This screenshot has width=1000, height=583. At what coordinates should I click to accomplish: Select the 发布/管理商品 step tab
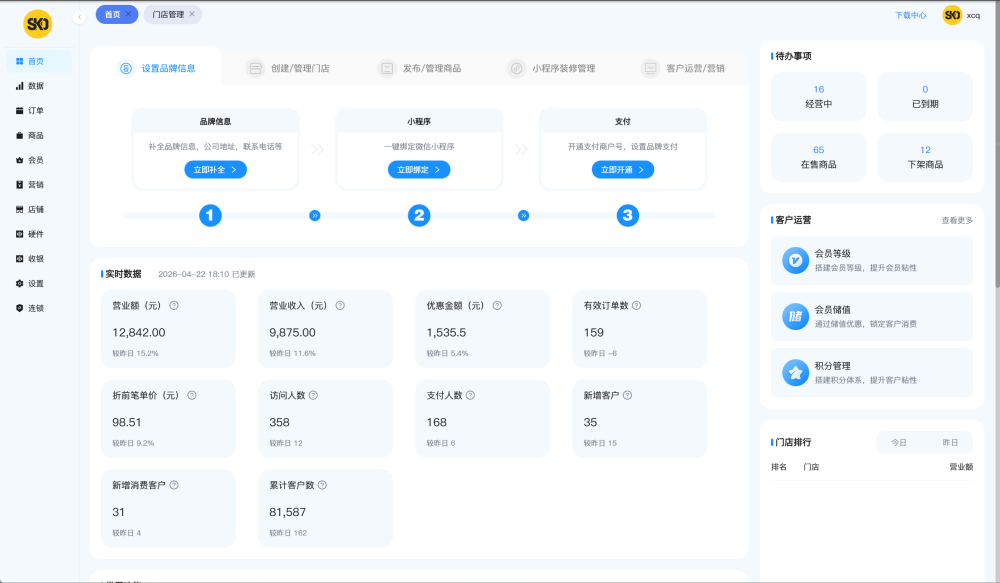coord(420,68)
